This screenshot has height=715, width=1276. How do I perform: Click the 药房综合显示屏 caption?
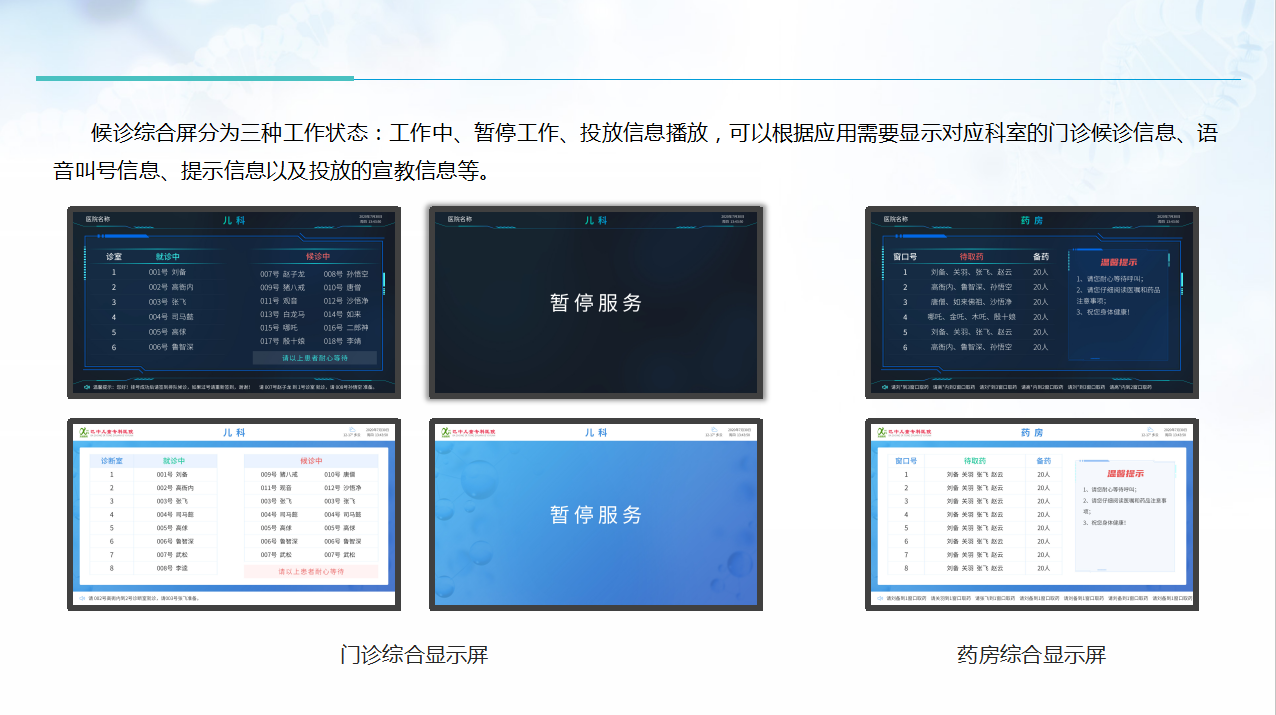1031,655
